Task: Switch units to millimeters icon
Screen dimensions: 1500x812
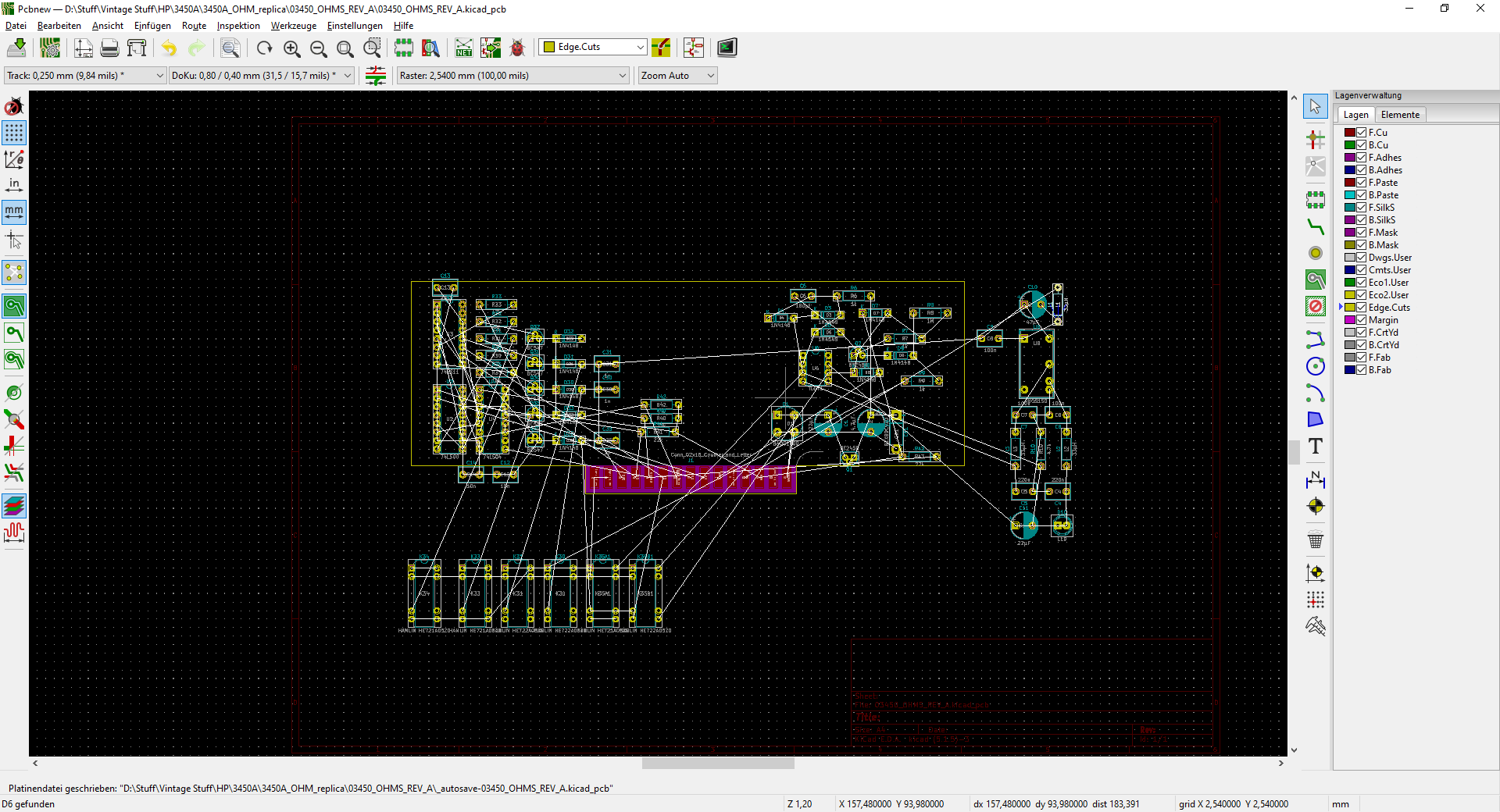Action: (14, 212)
